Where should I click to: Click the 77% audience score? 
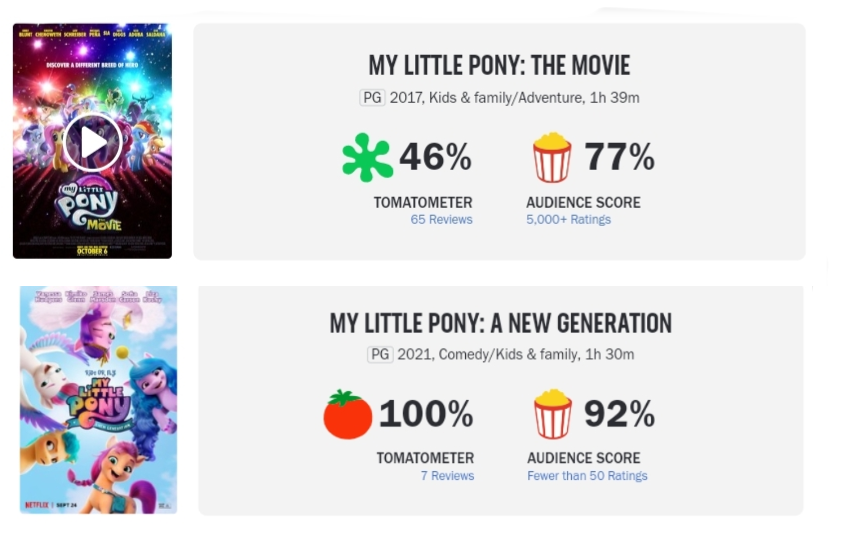pos(619,157)
